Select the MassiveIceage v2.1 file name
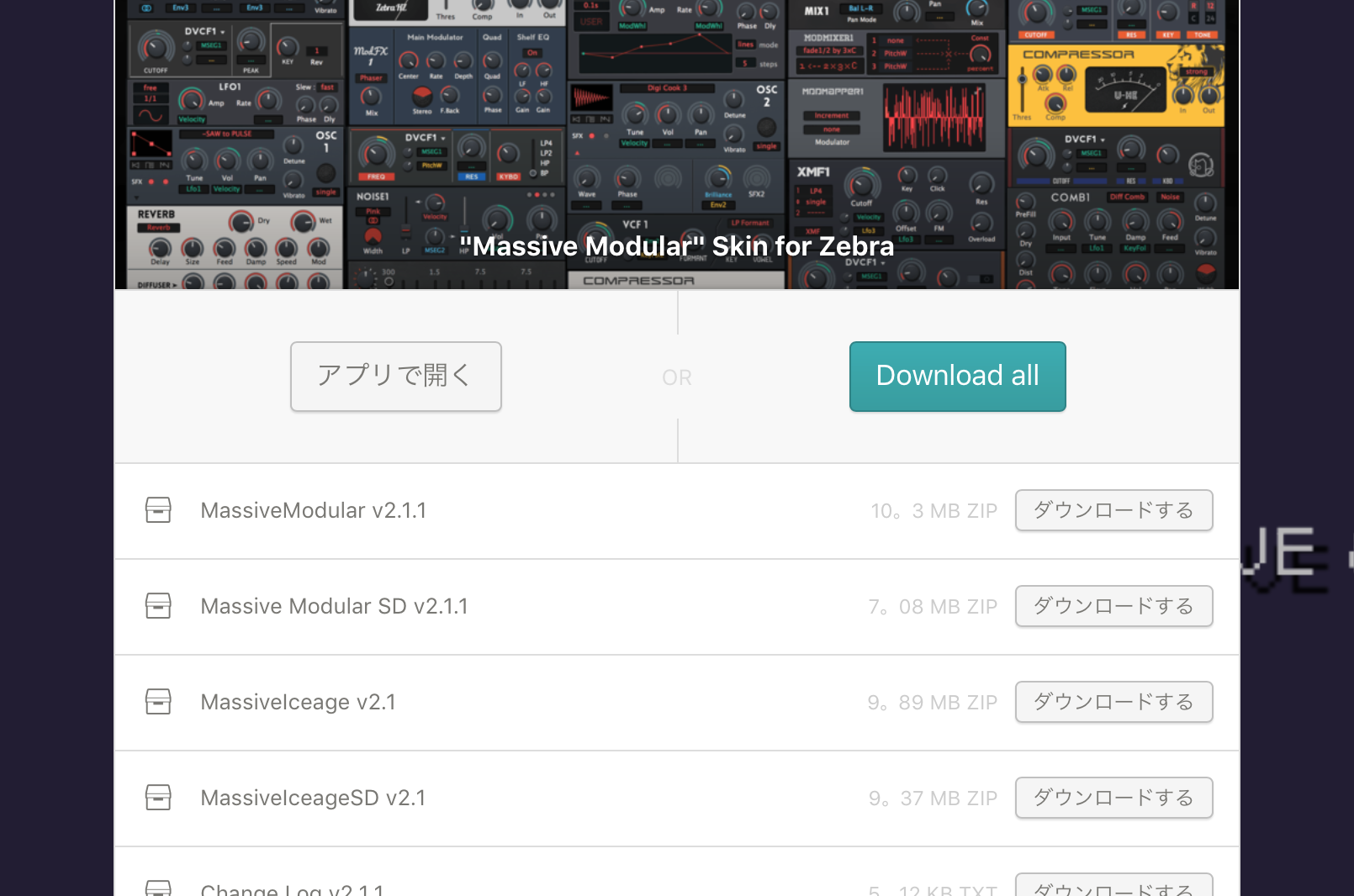This screenshot has width=1354, height=896. click(x=298, y=703)
